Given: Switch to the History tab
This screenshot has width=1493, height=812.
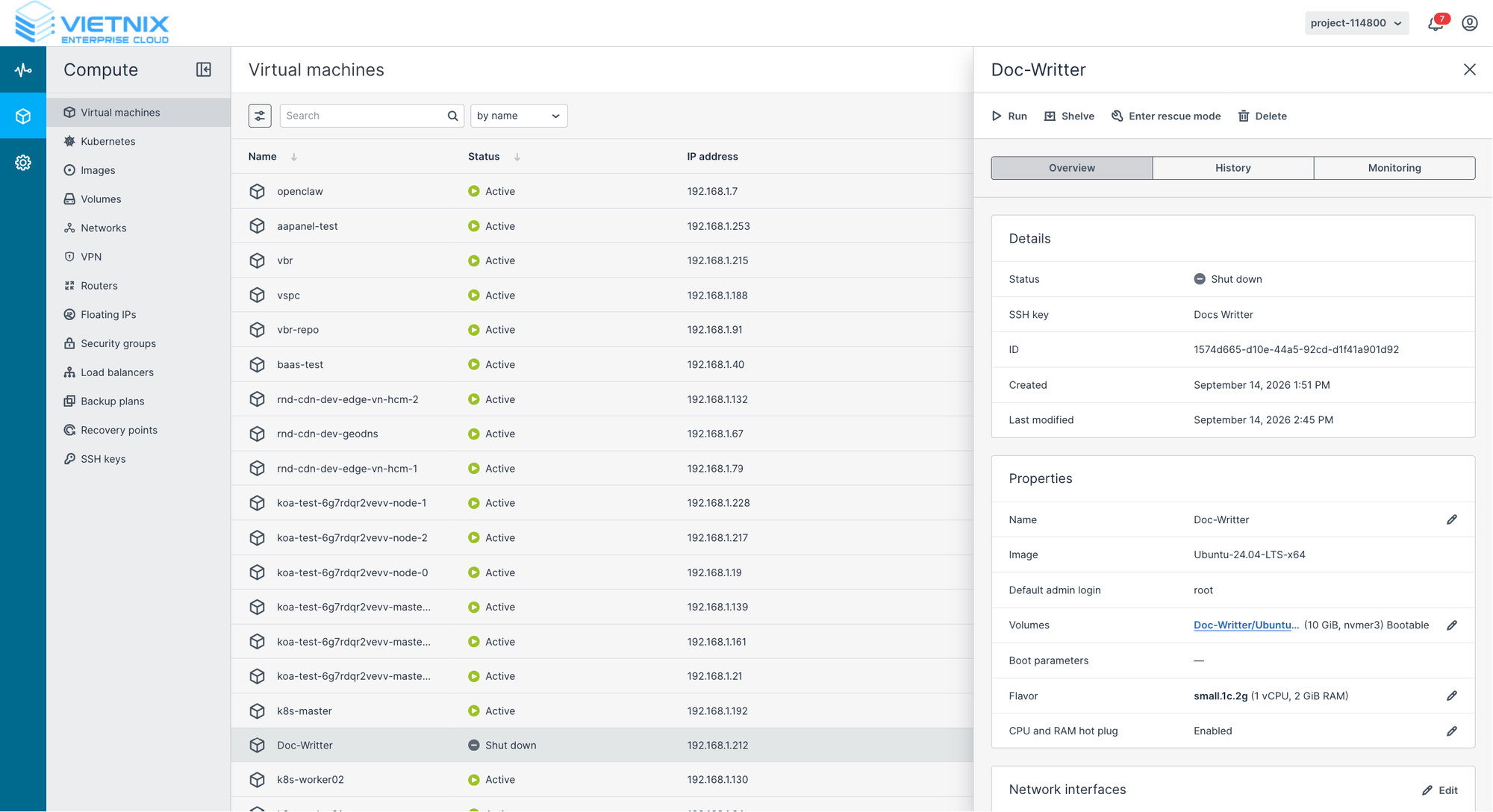Looking at the screenshot, I should (x=1233, y=168).
